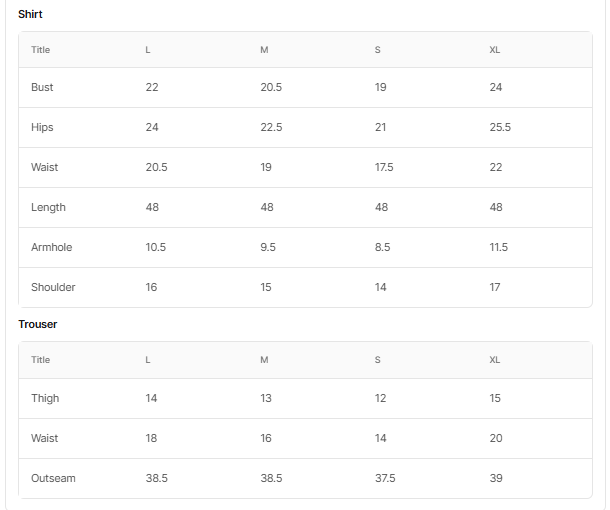This screenshot has height=510, width=610.
Task: Click the Shirt Waist row label
Action: 44,168
